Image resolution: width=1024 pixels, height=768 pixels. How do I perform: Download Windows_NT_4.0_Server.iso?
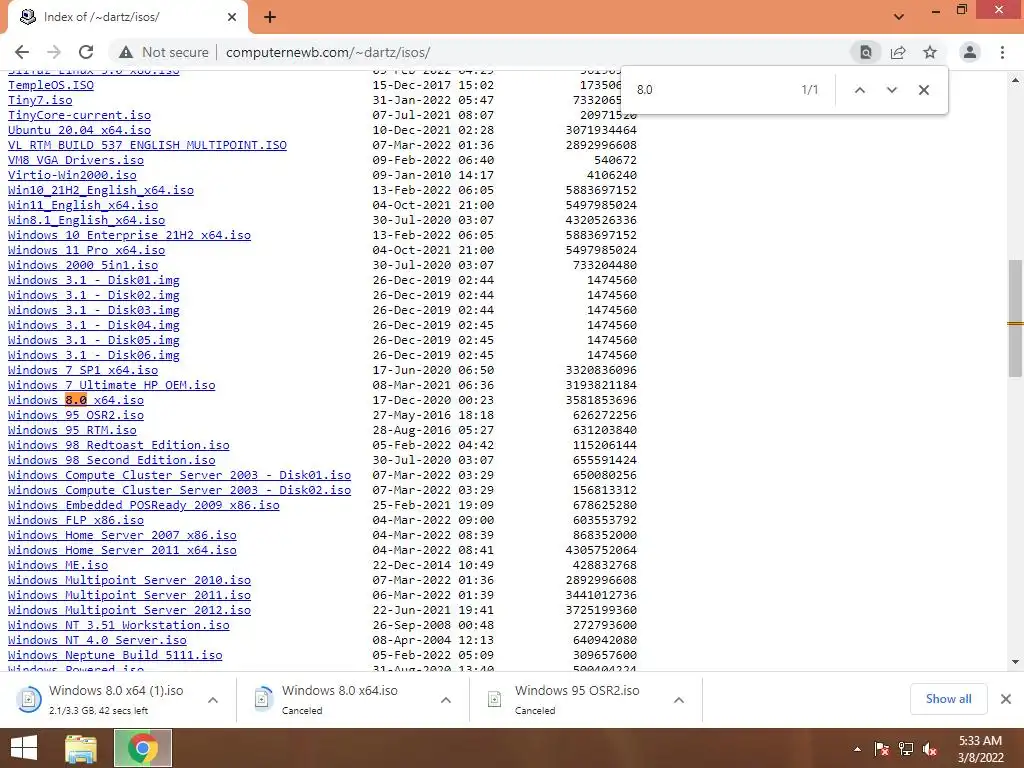[97, 641]
